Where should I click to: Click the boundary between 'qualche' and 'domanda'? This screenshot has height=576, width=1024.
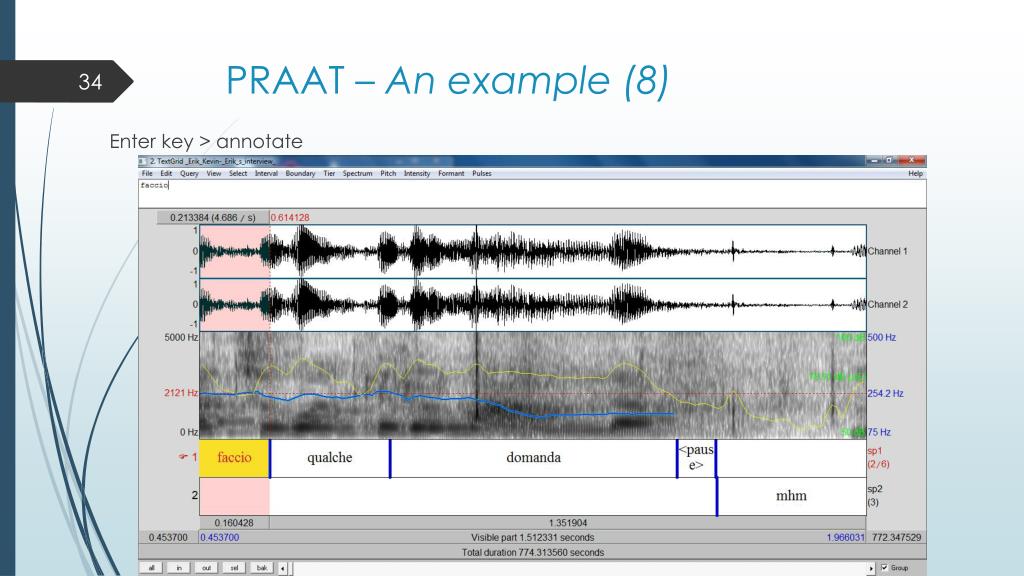[x=390, y=458]
